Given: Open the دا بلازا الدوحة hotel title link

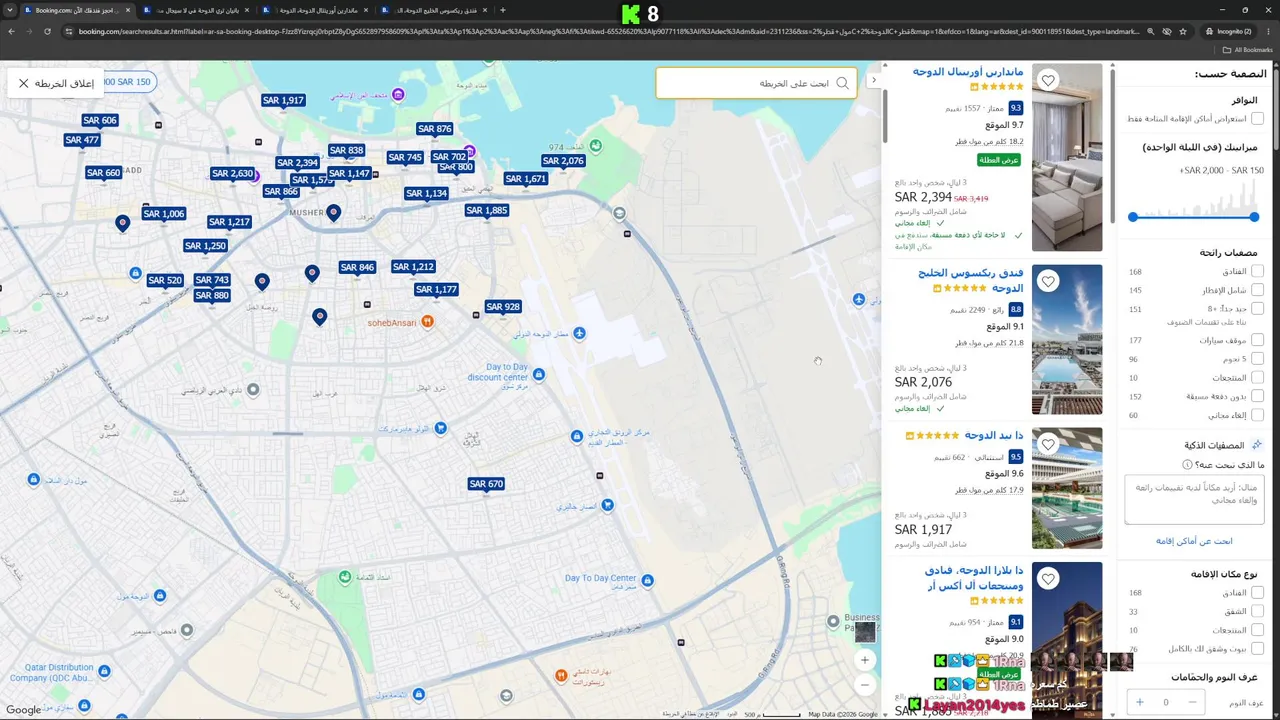Looking at the screenshot, I should click(974, 578).
